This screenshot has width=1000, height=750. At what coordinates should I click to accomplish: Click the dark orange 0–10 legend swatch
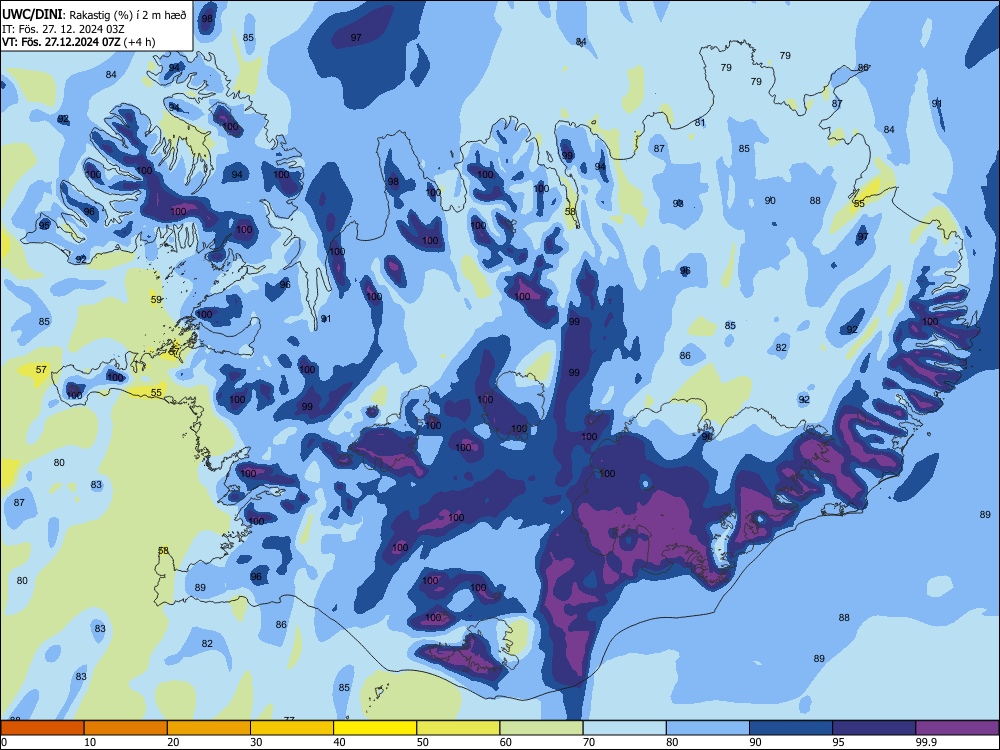point(42,728)
